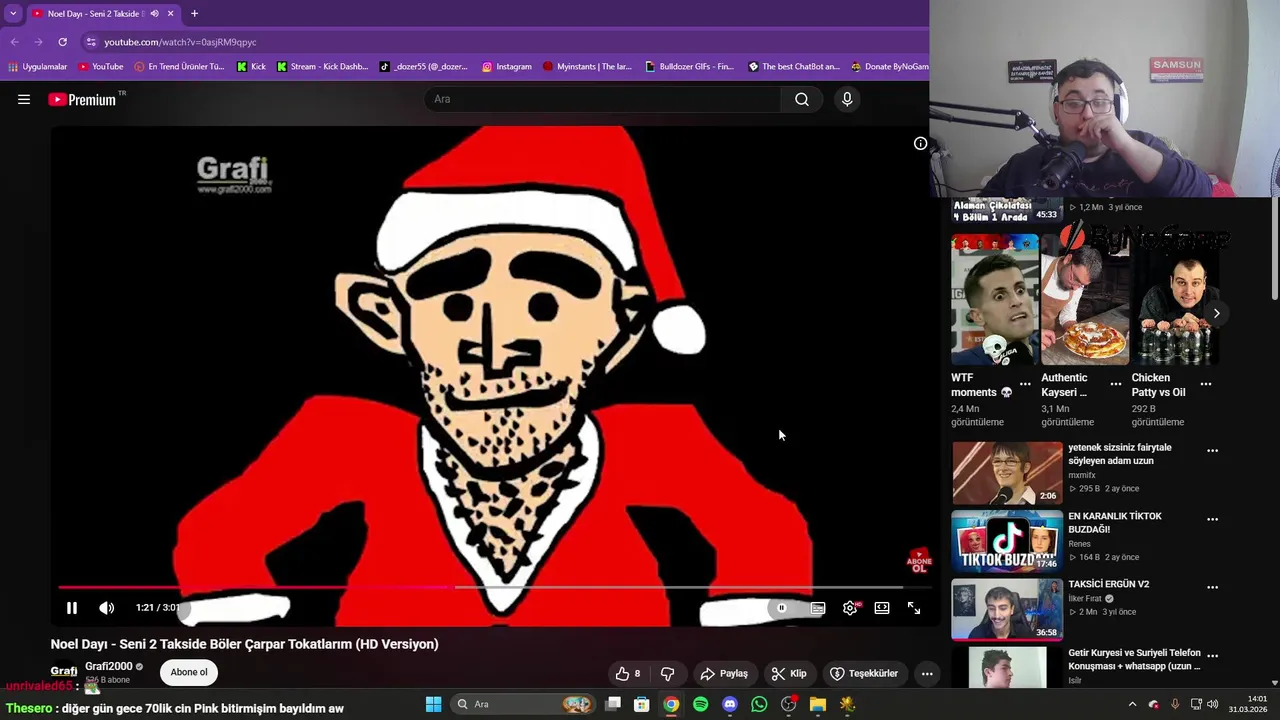Open more actions menu below video
This screenshot has width=1280, height=720.
pos(927,673)
